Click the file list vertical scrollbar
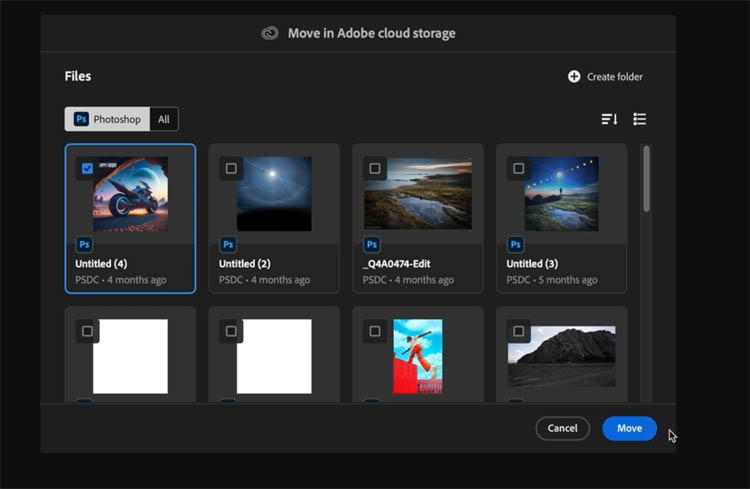Viewport: 750px width, 489px height. click(647, 179)
